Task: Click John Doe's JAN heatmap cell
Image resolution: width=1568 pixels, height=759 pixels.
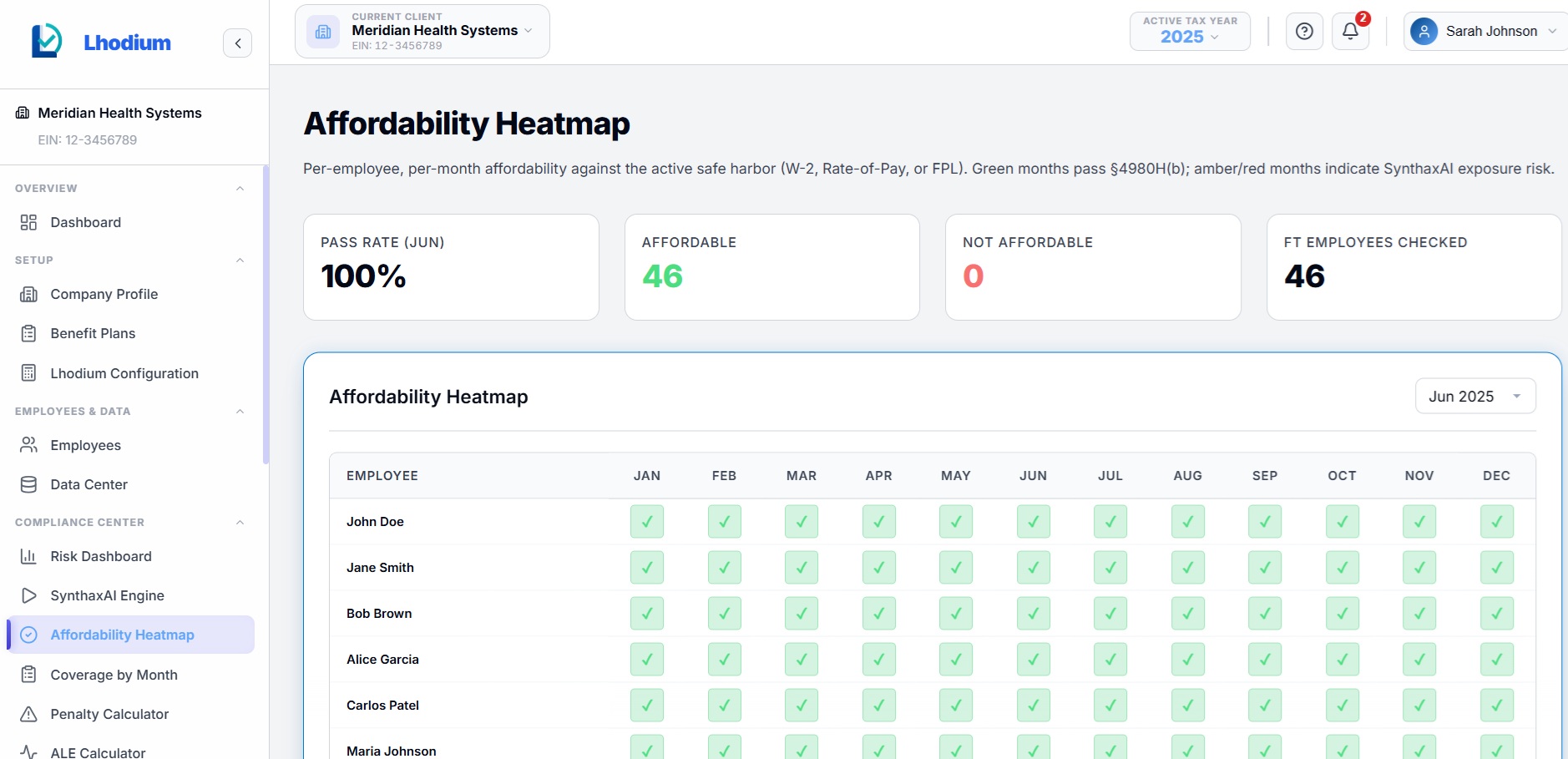Action: [x=647, y=522]
